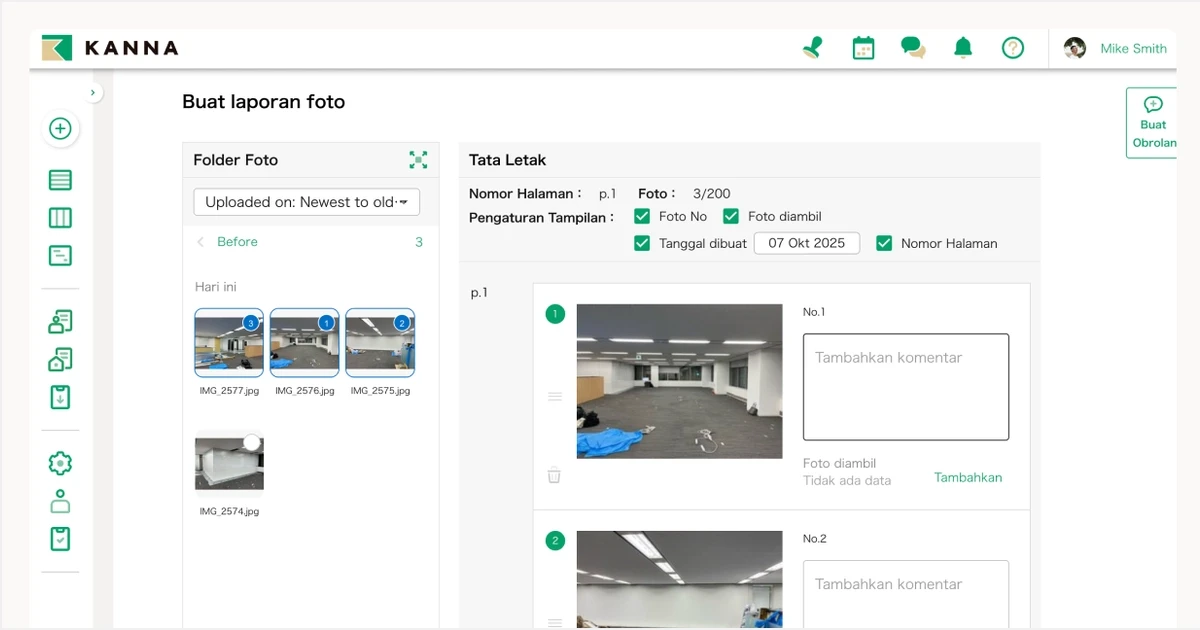The height and width of the screenshot is (630, 1200).
Task: Click the green number 2 badge
Action: pos(555,541)
